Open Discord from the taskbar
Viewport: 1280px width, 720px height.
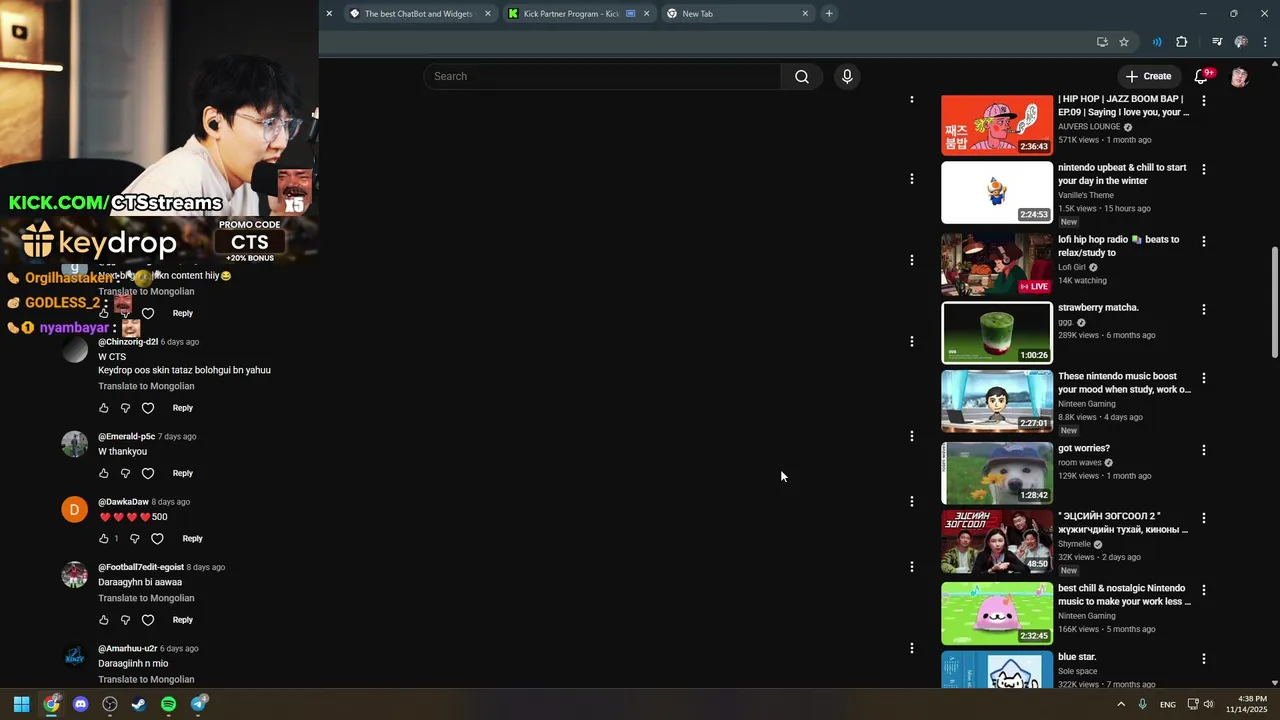tap(81, 704)
